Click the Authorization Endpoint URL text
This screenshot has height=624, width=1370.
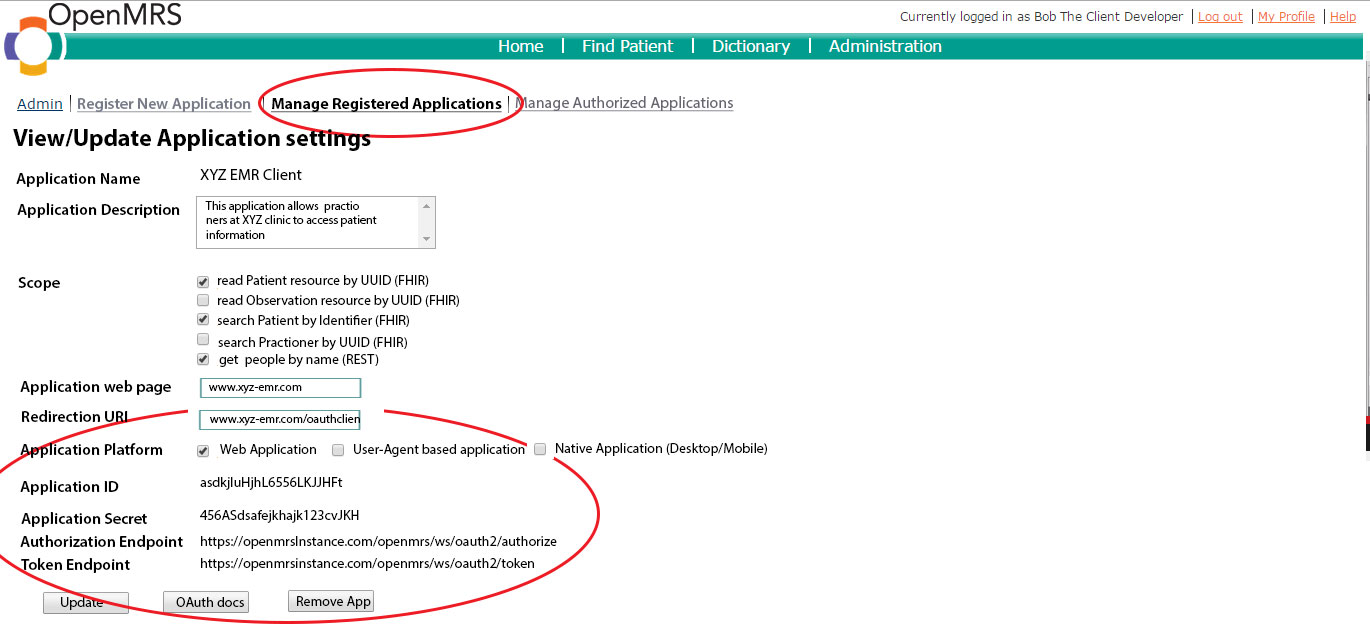378,541
